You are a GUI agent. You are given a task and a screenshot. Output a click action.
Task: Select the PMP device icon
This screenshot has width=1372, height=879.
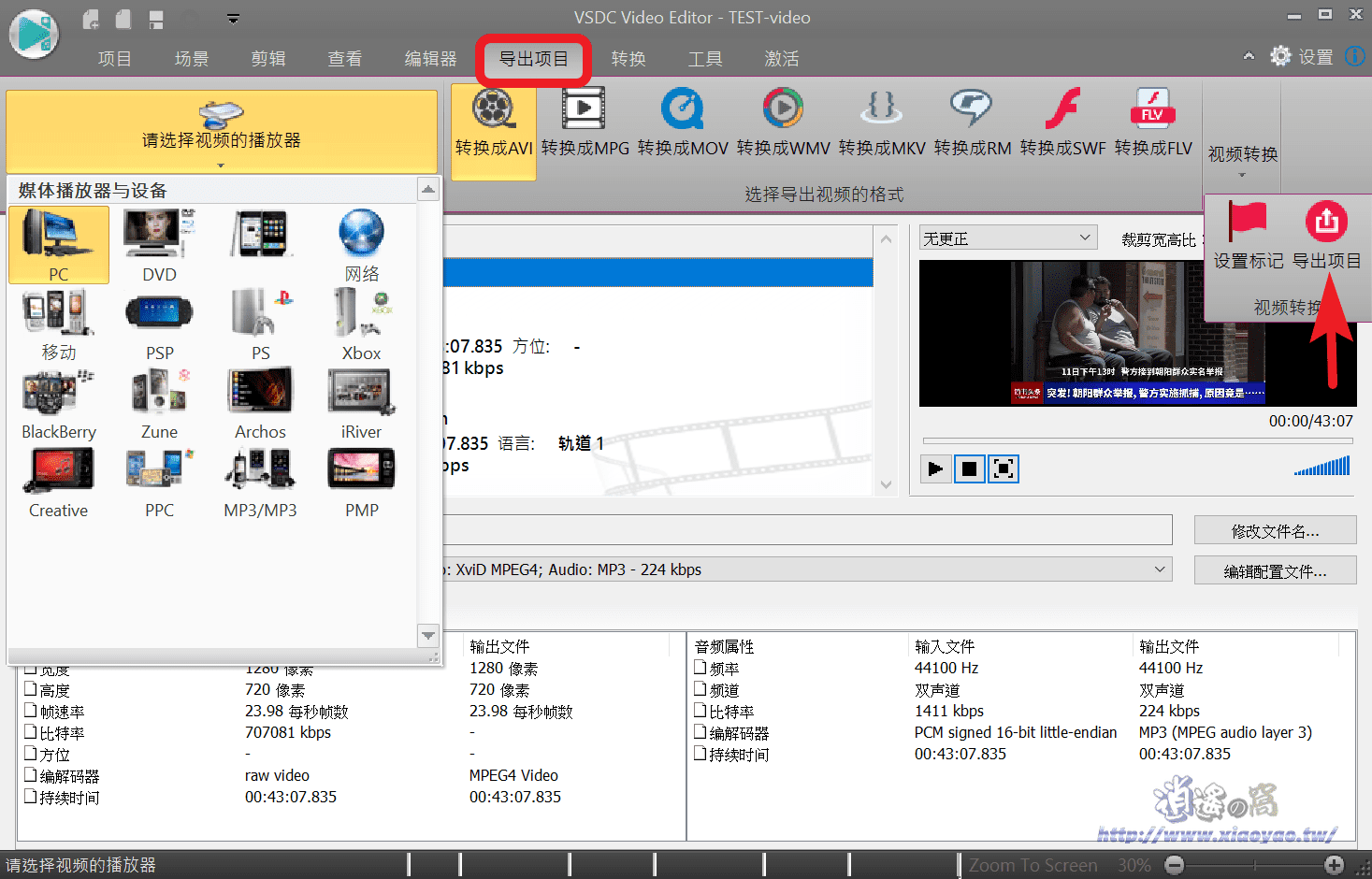[x=362, y=481]
